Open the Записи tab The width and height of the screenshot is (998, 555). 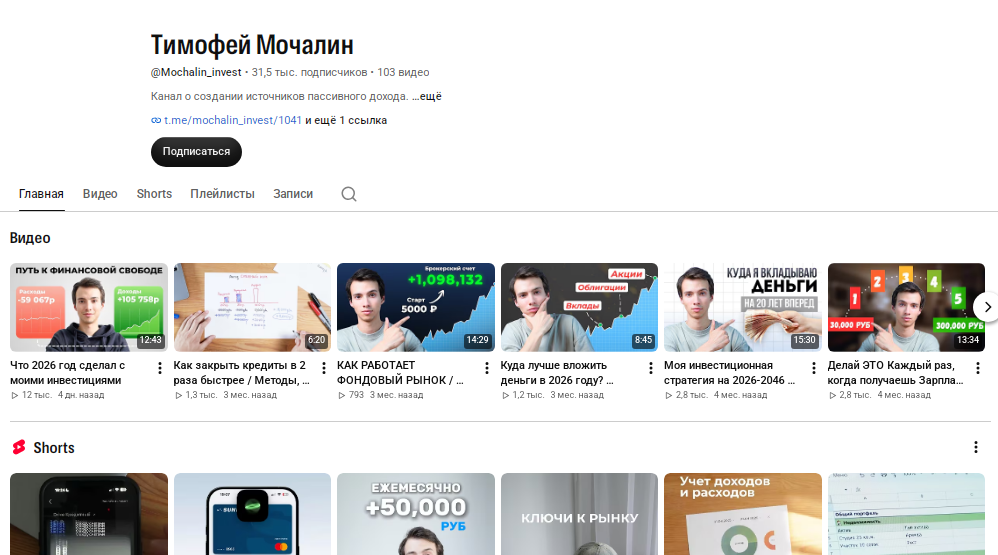click(x=293, y=194)
